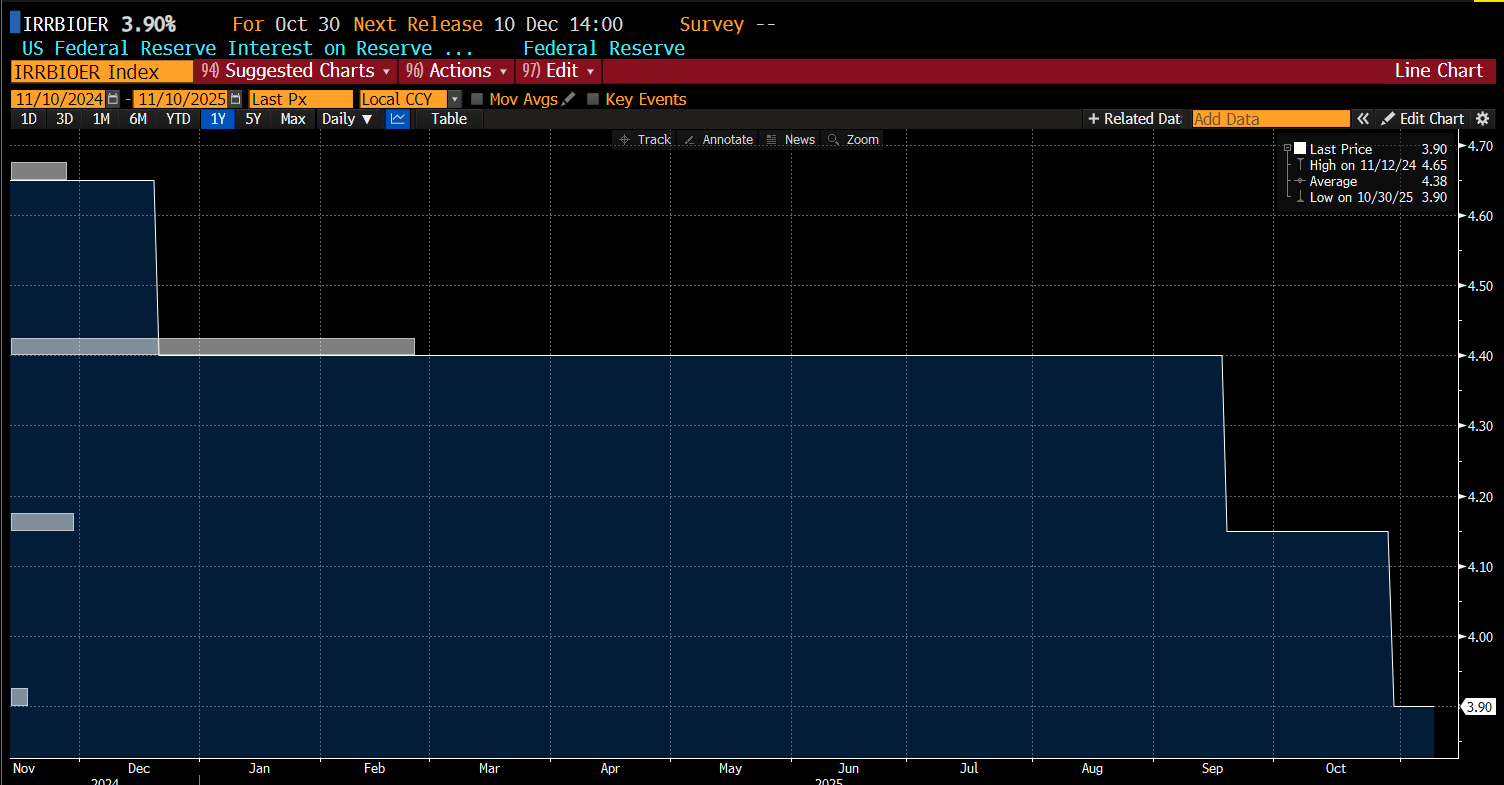Viewport: 1504px width, 785px height.
Task: Click the Edit Chart button
Action: click(1423, 119)
